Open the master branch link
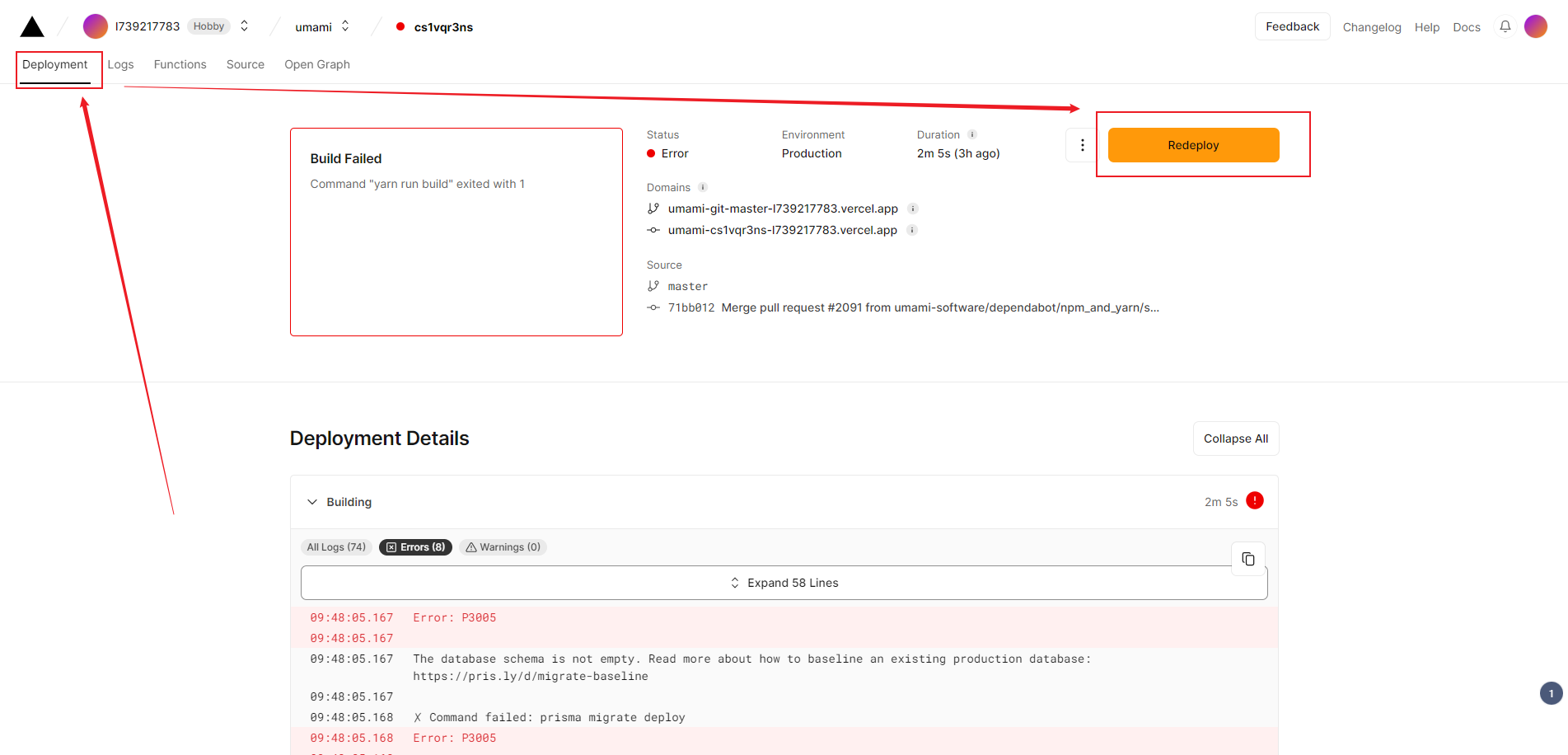Image resolution: width=1568 pixels, height=755 pixels. pyautogui.click(x=688, y=286)
